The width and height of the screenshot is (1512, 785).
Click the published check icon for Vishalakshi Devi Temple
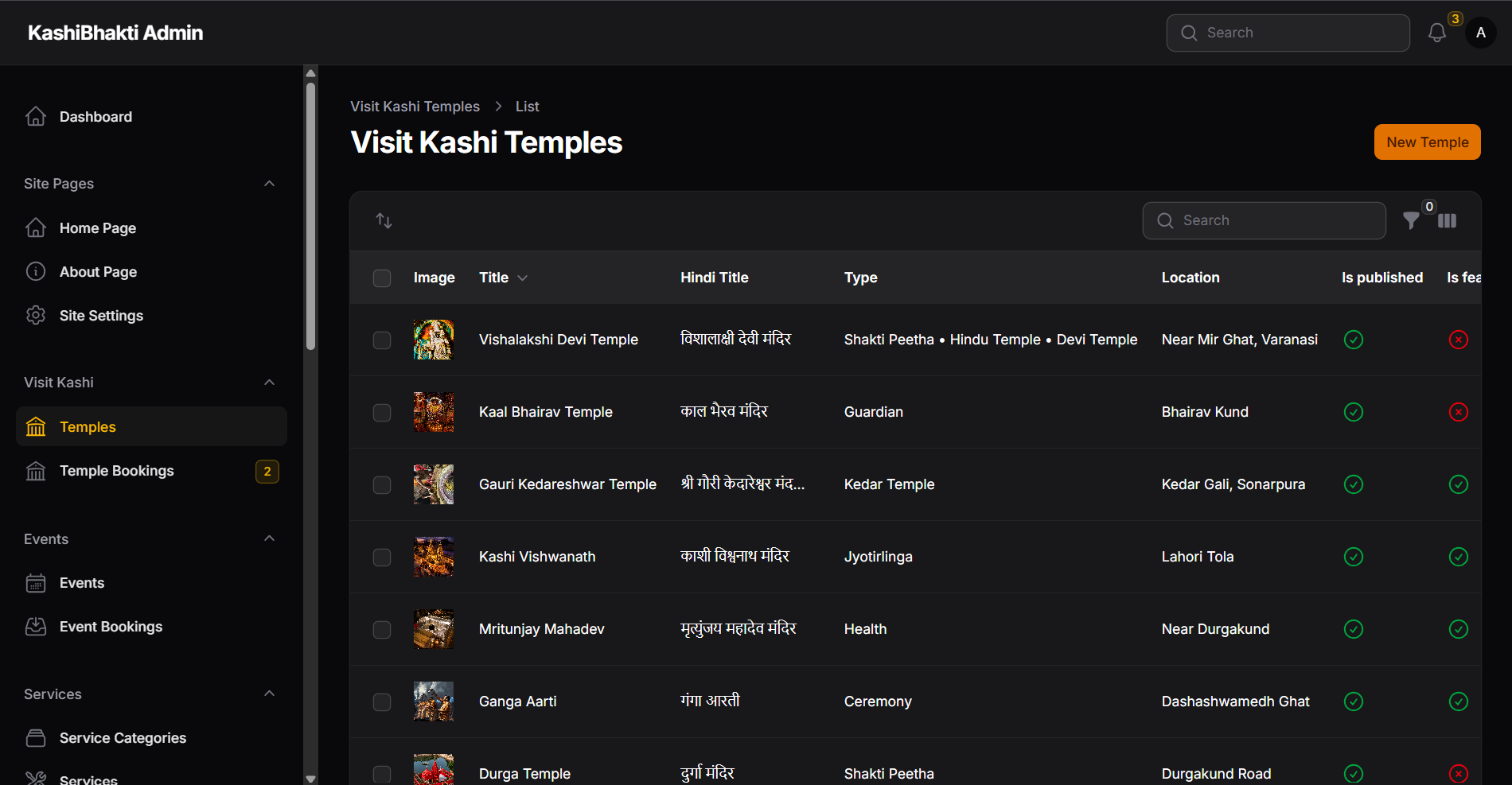1354,340
